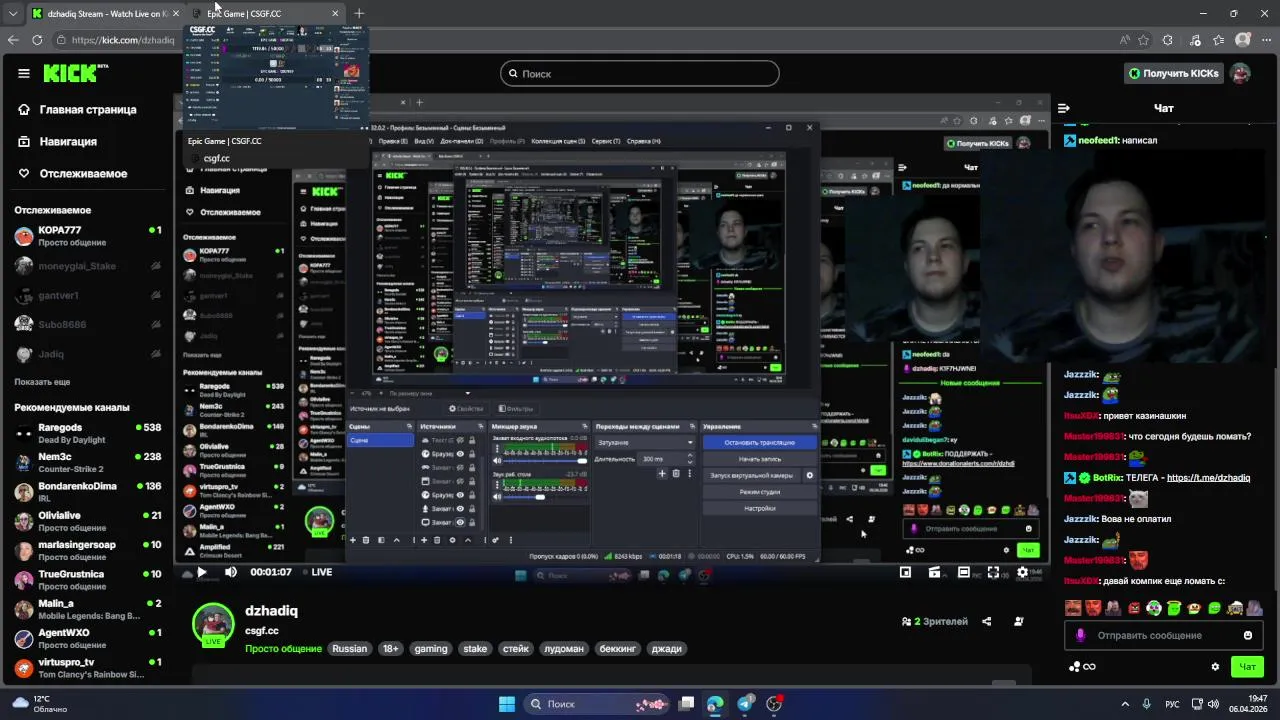Go back in the browser

click(13, 40)
